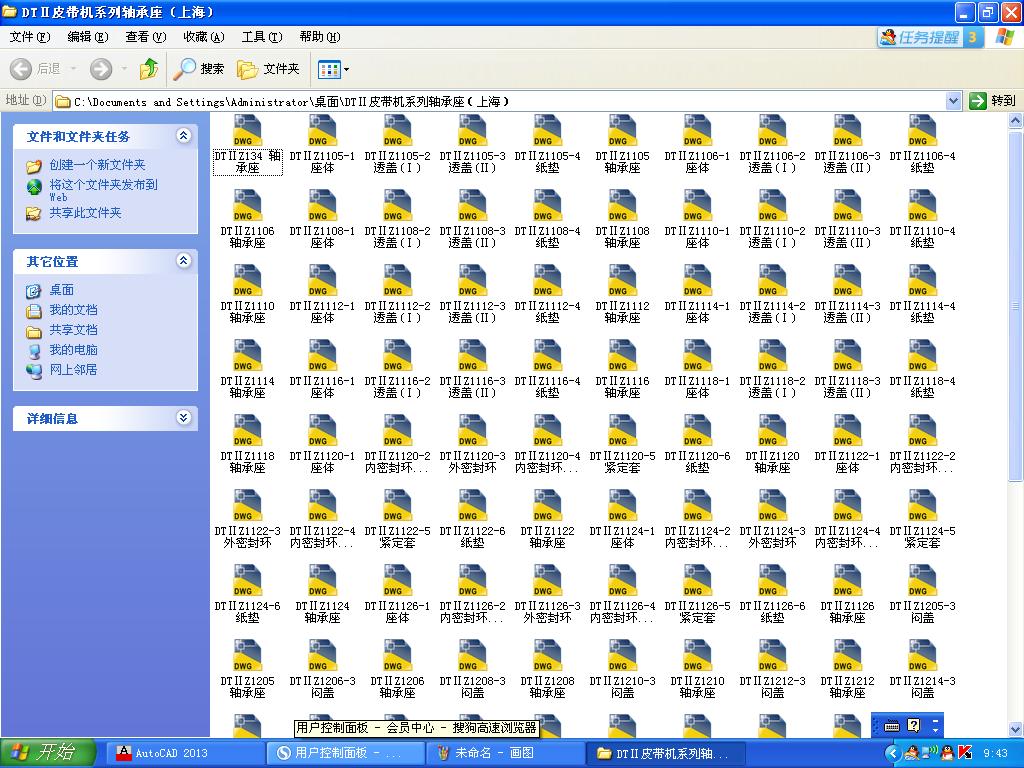This screenshot has height=768, width=1024.
Task: Click the DTⅡZ1112 轴承座 drawing icon
Action: [622, 282]
